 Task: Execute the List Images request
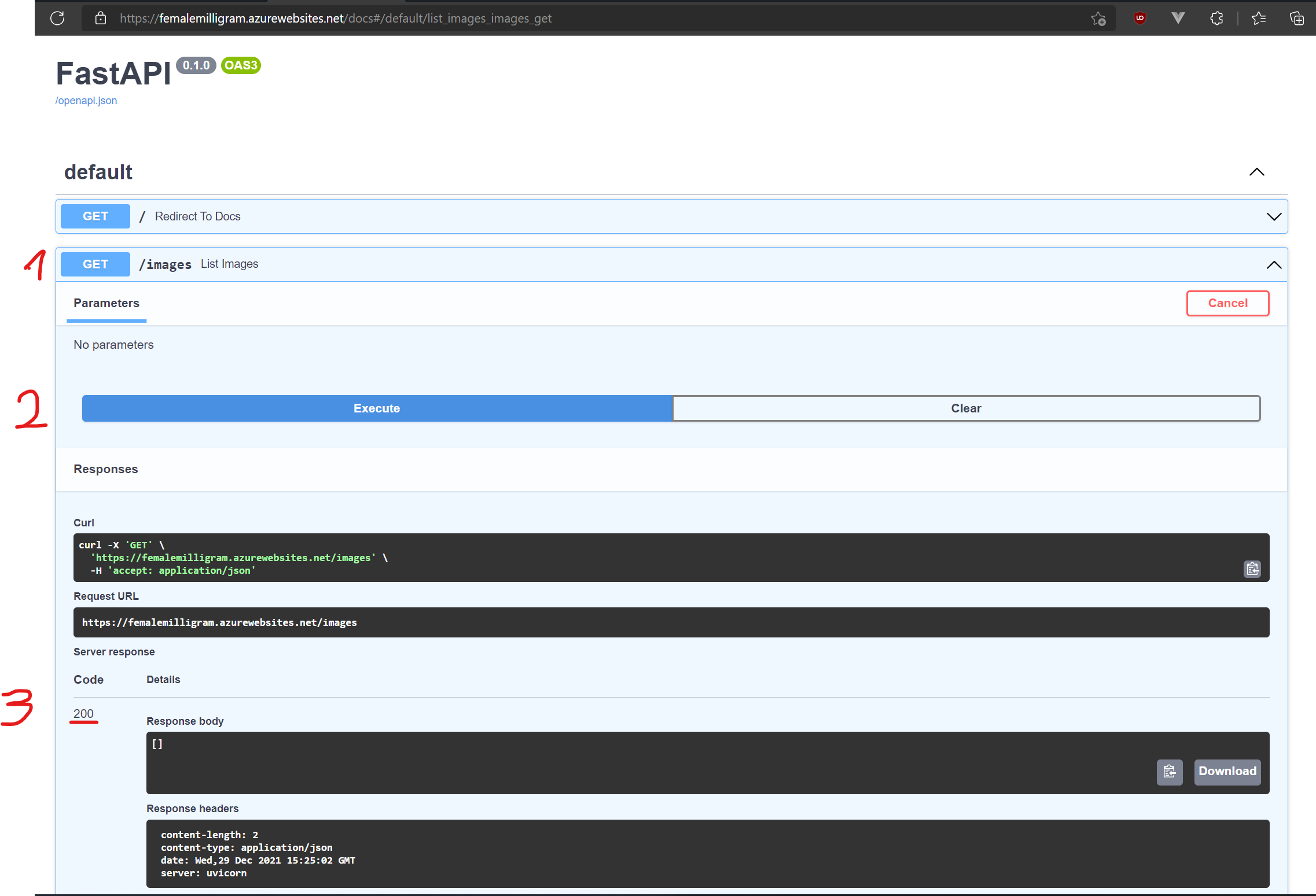[x=377, y=408]
